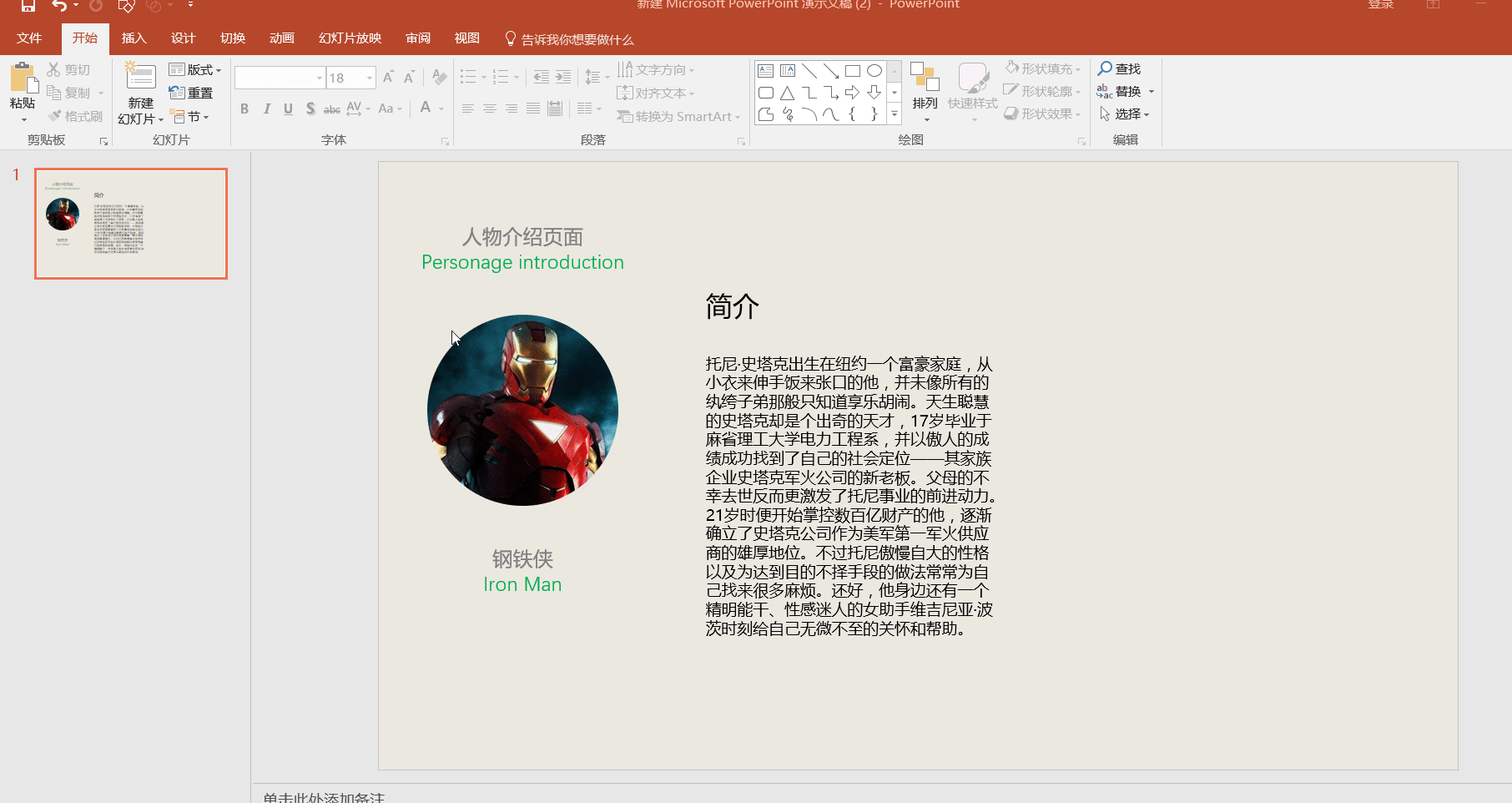Decrease font size with the small A icon
This screenshot has height=803, width=1512.
coord(409,78)
